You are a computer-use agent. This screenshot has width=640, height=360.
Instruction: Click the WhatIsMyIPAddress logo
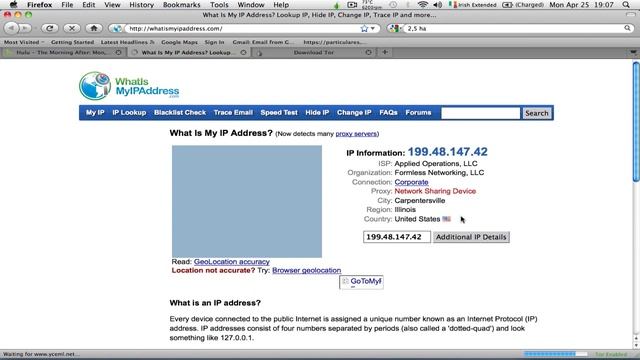point(129,86)
